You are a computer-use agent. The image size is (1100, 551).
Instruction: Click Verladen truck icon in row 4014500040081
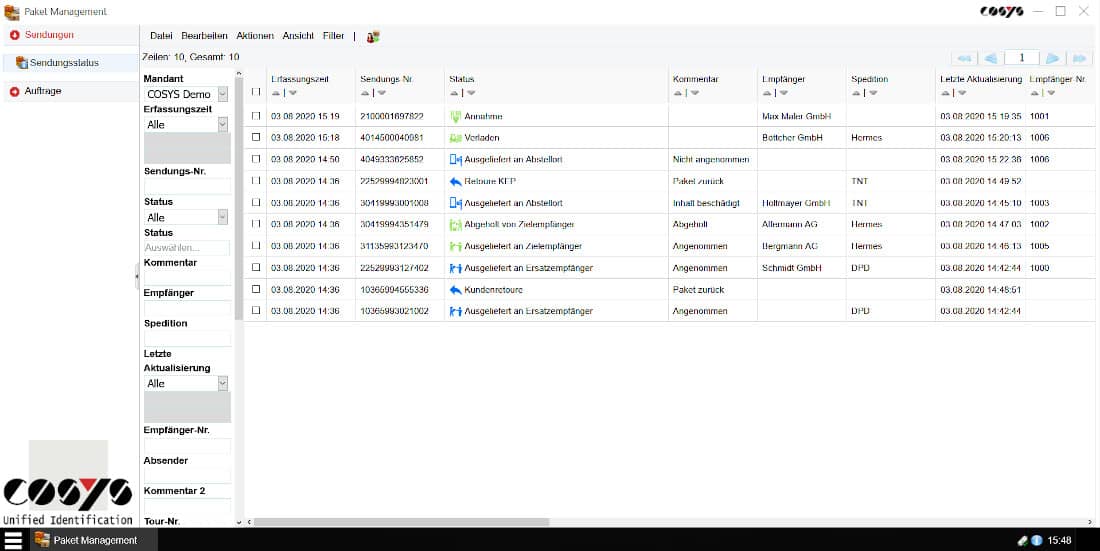(x=455, y=138)
